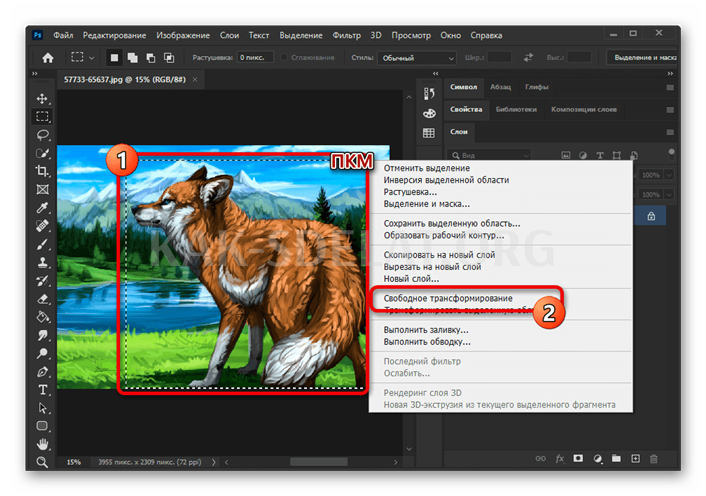Choose Скопировать на новый слой
This screenshot has width=706, height=496.
click(x=439, y=255)
